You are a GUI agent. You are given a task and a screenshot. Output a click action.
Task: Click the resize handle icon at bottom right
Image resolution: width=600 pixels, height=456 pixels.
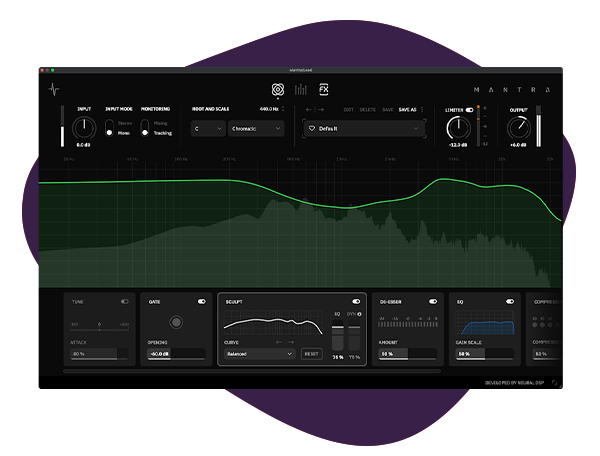click(555, 382)
